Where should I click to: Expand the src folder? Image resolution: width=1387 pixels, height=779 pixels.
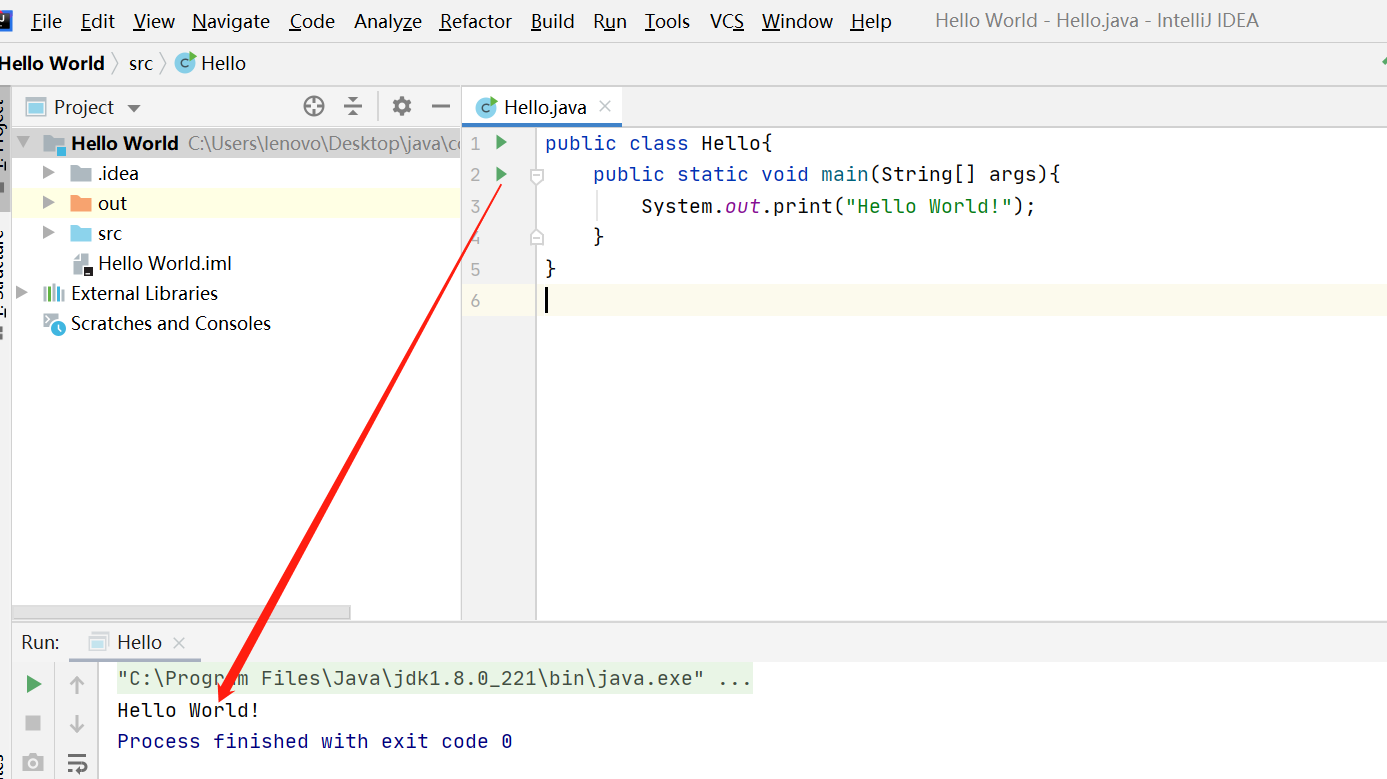(x=48, y=233)
